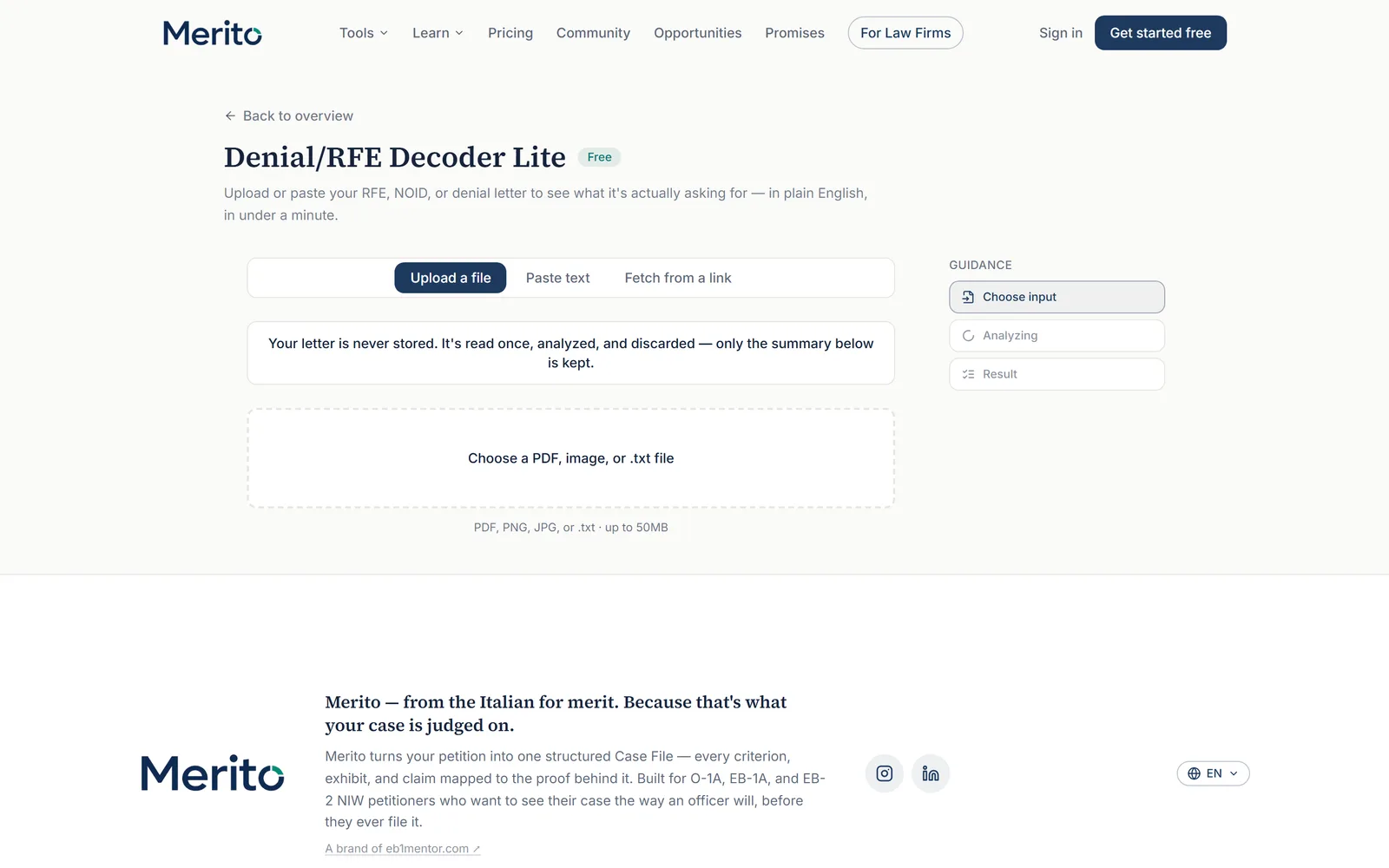1389x868 pixels.
Task: Click the Merito logo in header
Action: coord(213,33)
